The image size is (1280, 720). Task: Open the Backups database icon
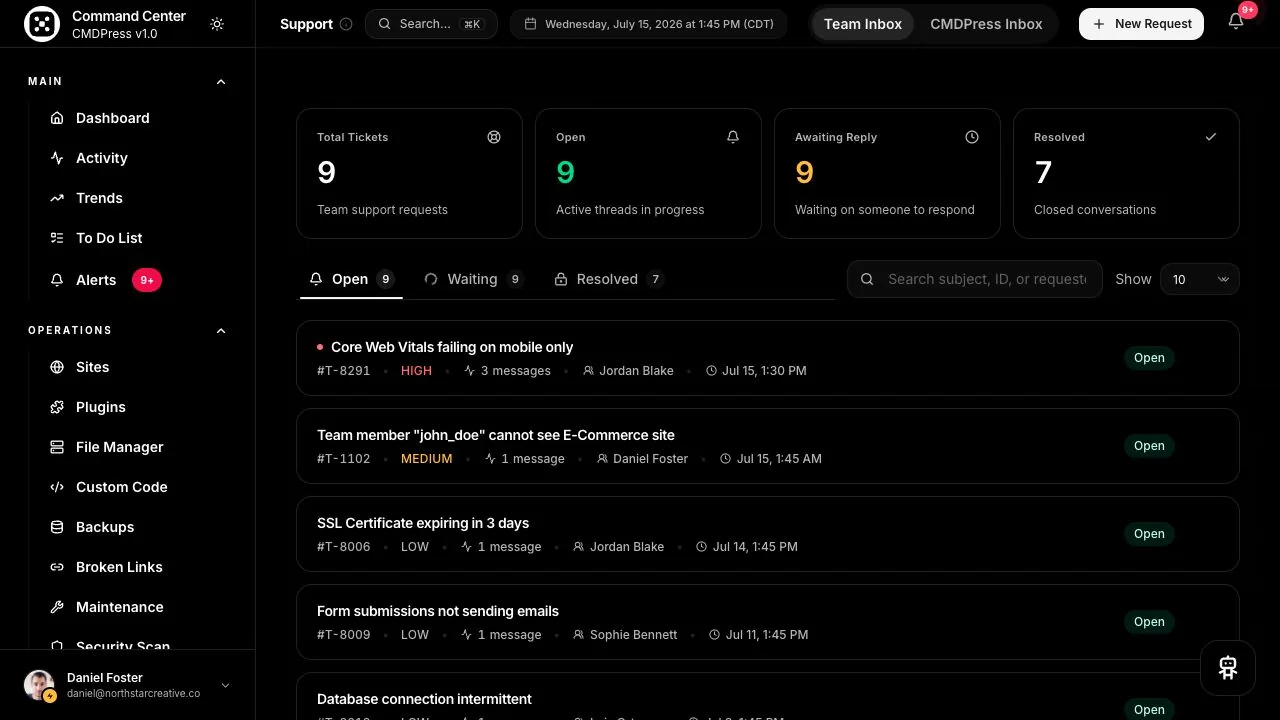[x=57, y=527]
